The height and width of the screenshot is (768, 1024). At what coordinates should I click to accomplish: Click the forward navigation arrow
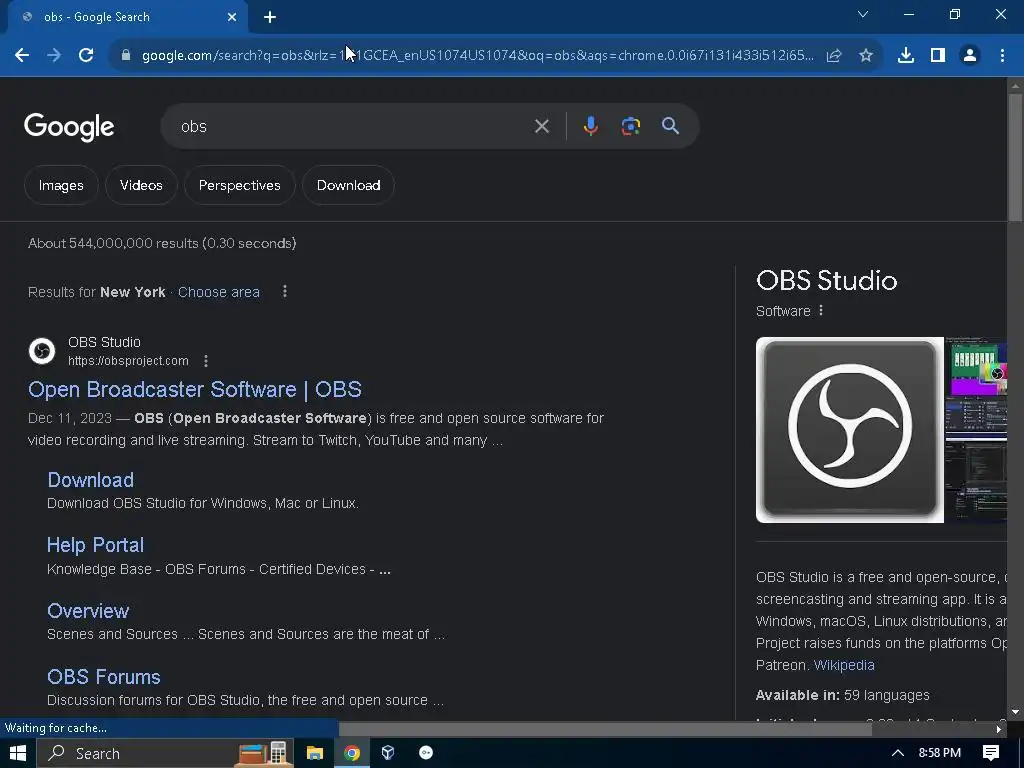point(54,56)
